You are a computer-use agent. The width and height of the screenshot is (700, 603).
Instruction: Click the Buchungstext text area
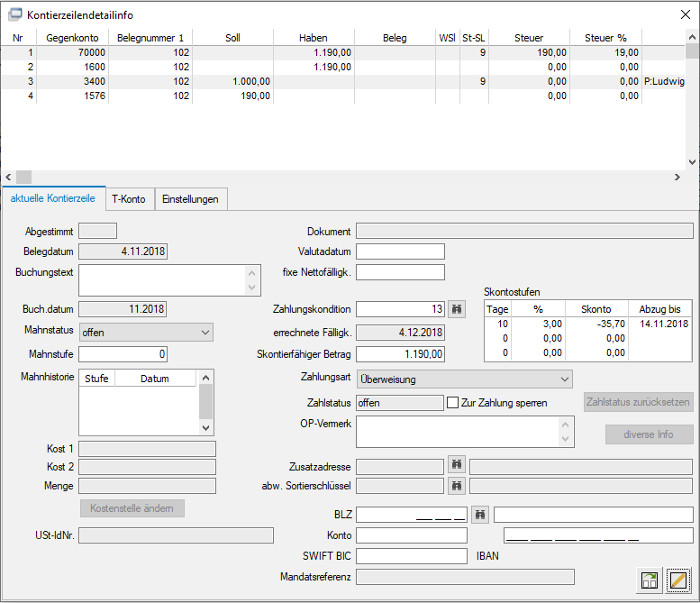click(162, 280)
